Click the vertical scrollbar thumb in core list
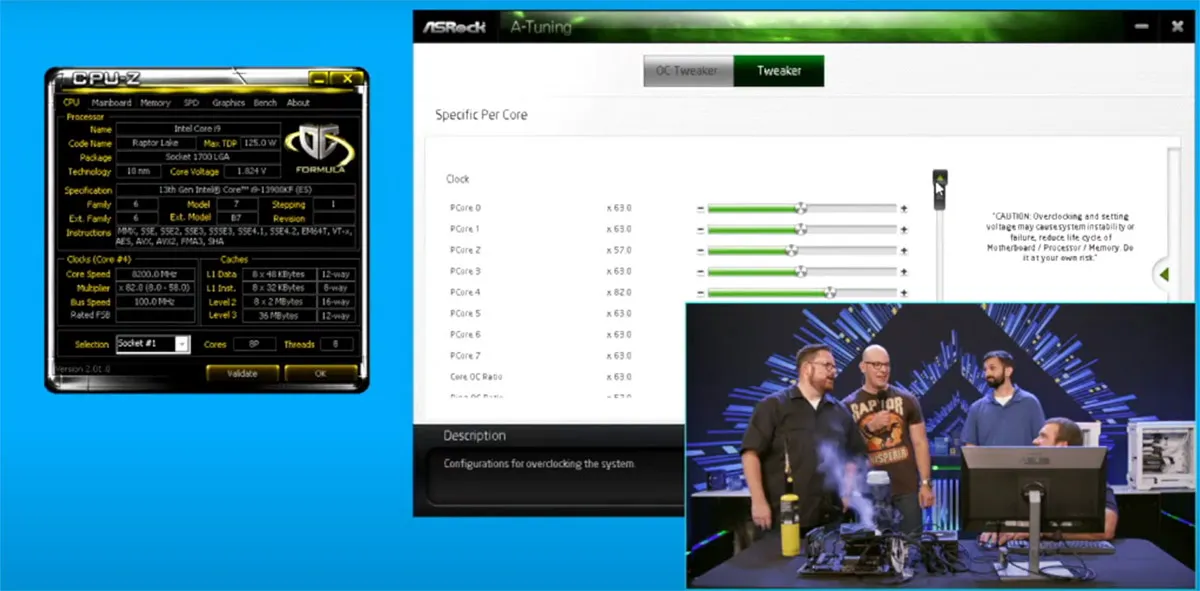Viewport: 1200px width, 591px height. (940, 190)
